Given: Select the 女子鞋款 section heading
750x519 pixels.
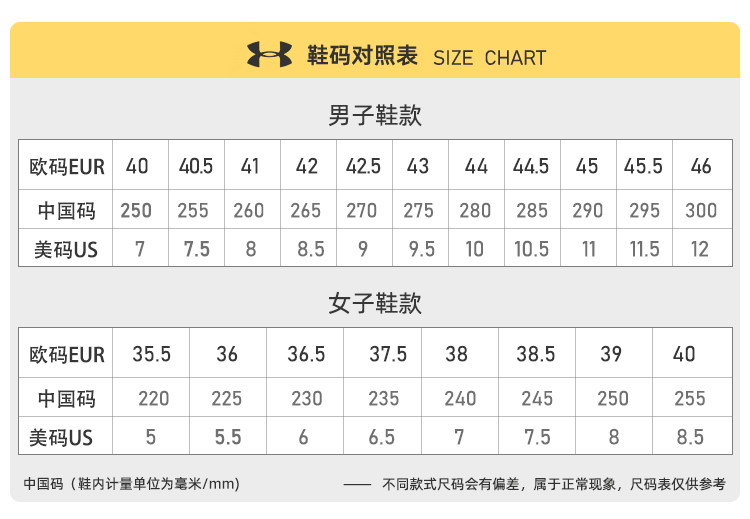Looking at the screenshot, I should pyautogui.click(x=375, y=303).
